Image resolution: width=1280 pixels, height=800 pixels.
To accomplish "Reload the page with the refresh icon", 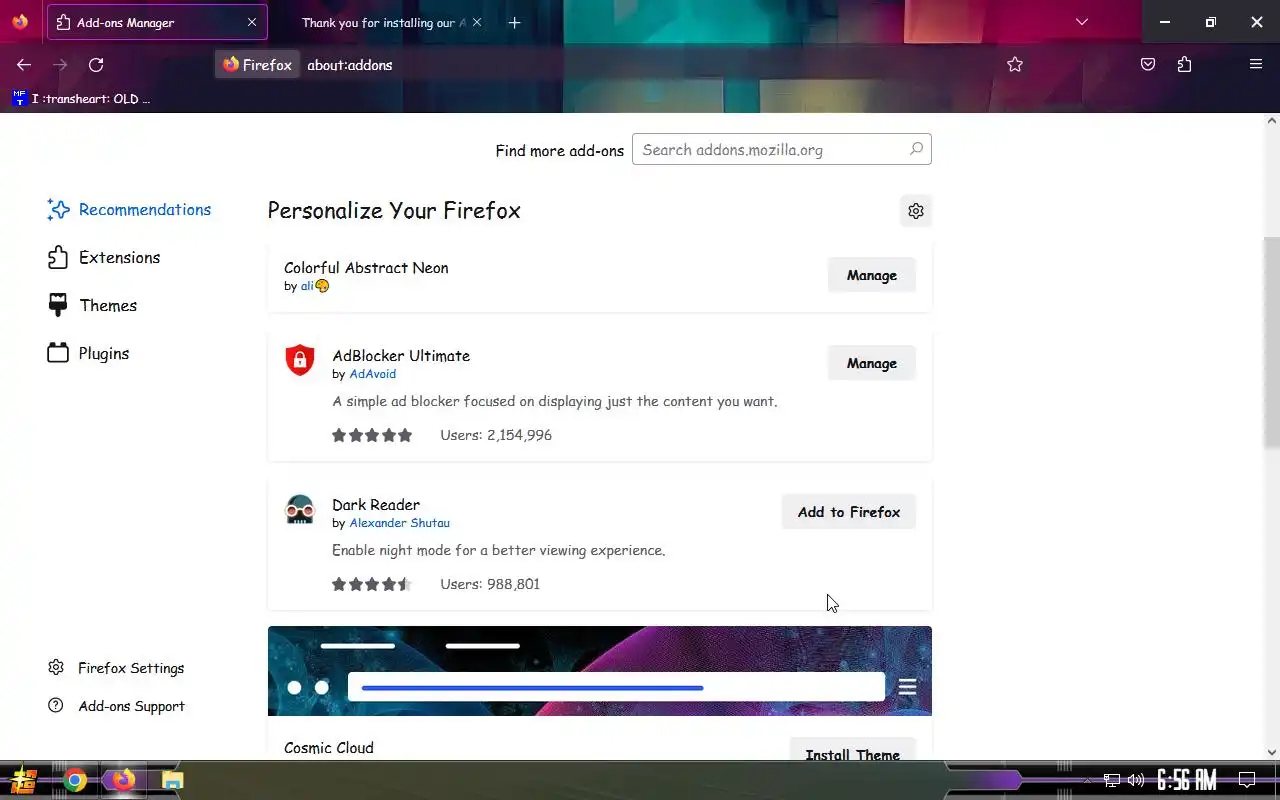I will pyautogui.click(x=96, y=65).
